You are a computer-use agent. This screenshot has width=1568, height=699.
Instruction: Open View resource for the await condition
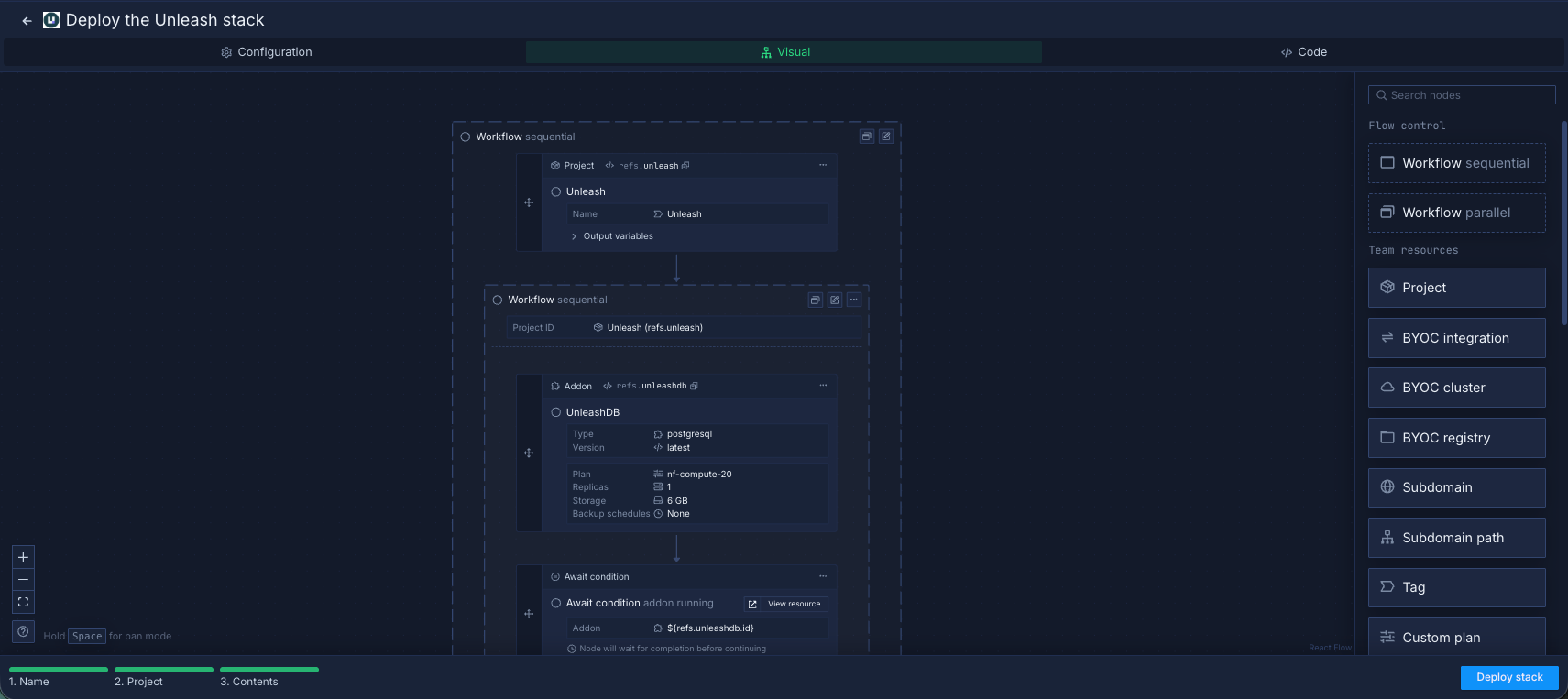tap(785, 604)
